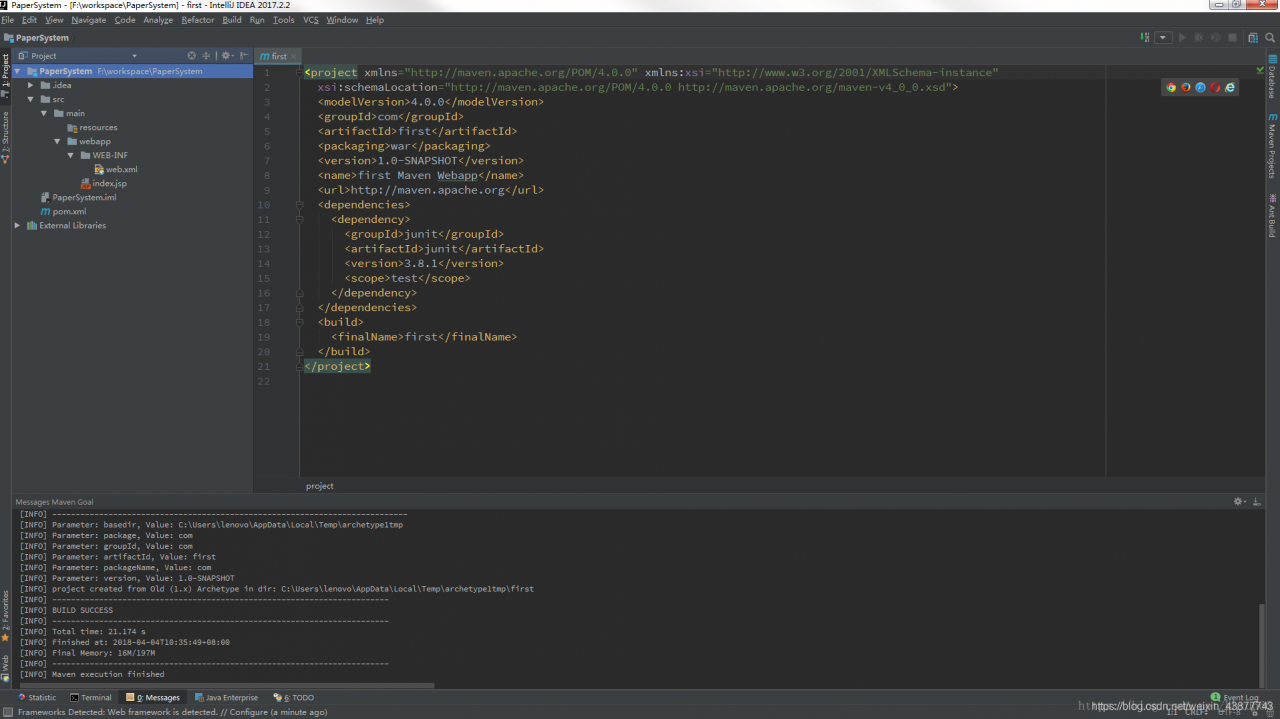Close the first editor tab

(x=294, y=56)
